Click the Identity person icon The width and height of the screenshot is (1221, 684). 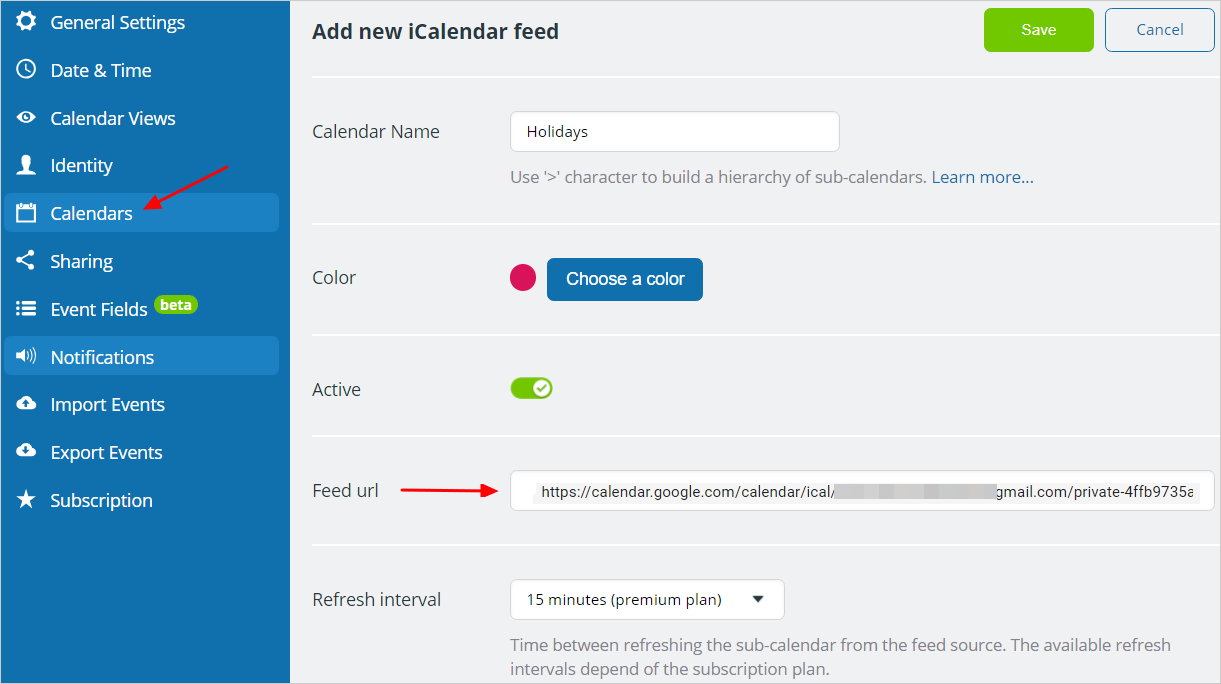coord(26,165)
